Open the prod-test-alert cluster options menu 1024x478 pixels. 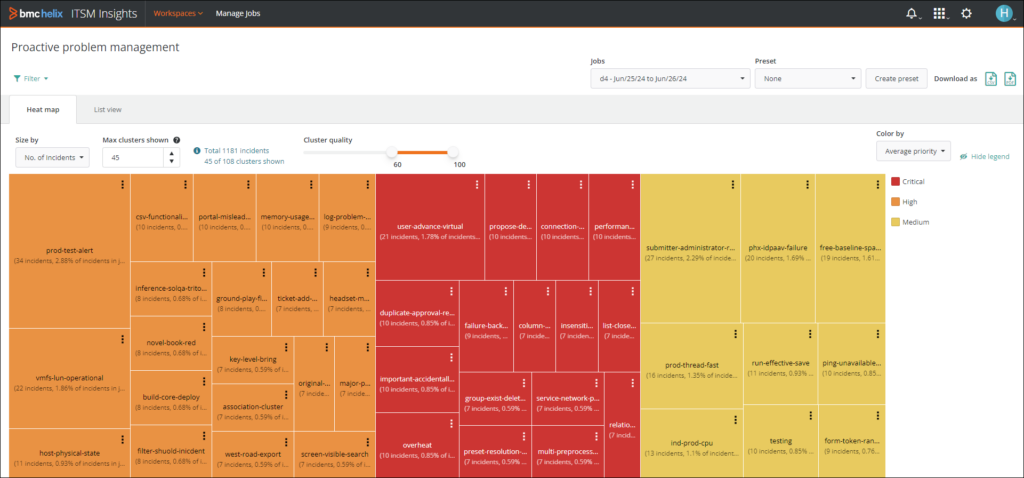click(x=122, y=184)
